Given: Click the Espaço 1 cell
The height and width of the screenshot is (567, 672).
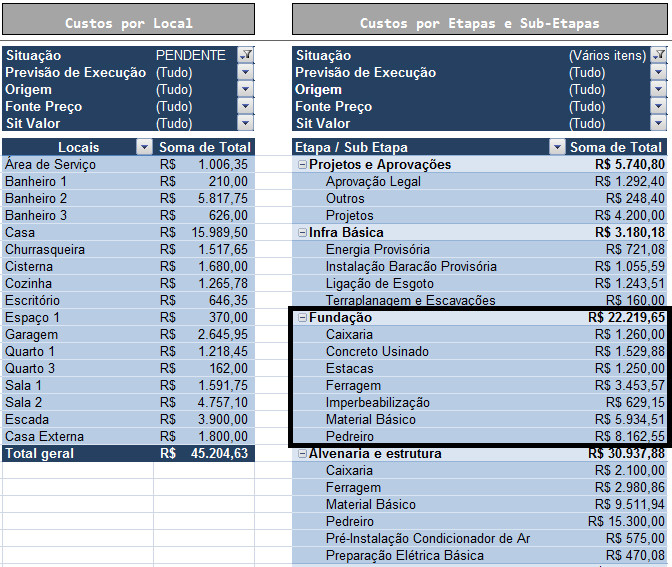Looking at the screenshot, I should point(78,318).
